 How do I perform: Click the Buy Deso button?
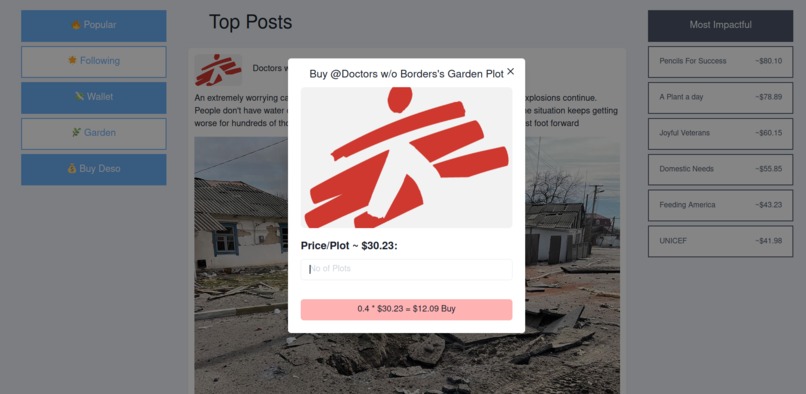(x=94, y=169)
